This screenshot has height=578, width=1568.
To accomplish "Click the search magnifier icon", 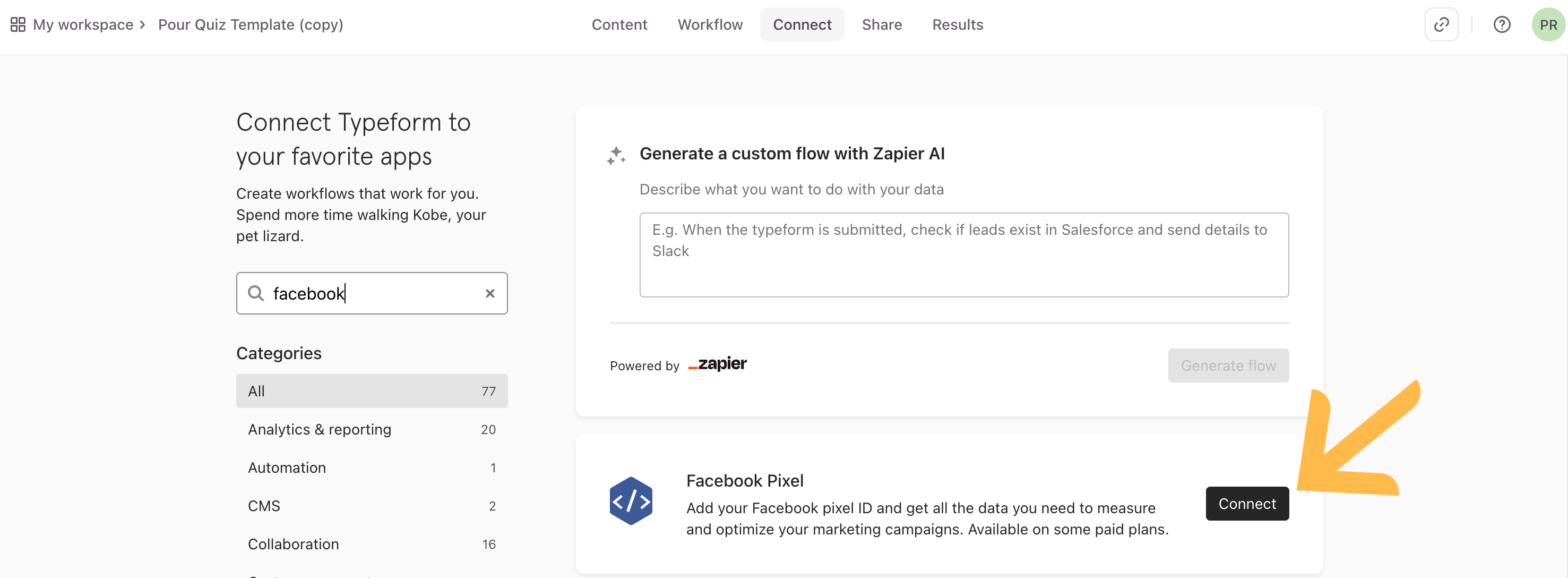I will pos(256,294).
